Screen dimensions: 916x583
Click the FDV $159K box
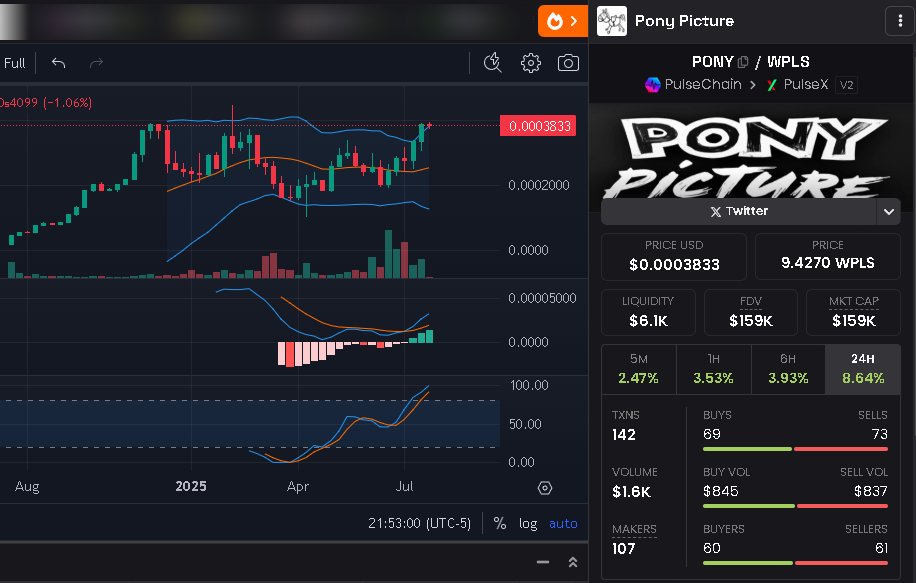coord(751,312)
